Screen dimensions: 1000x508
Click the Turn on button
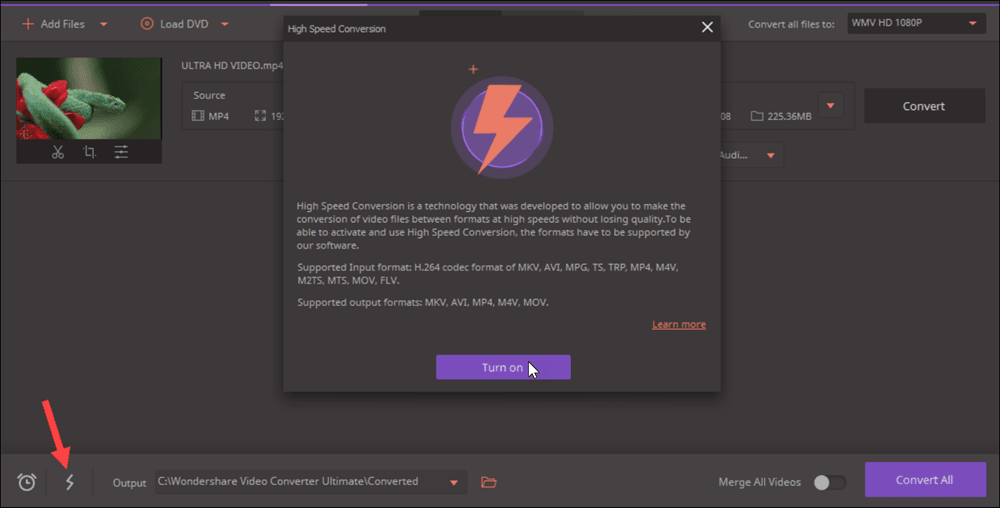(x=503, y=367)
